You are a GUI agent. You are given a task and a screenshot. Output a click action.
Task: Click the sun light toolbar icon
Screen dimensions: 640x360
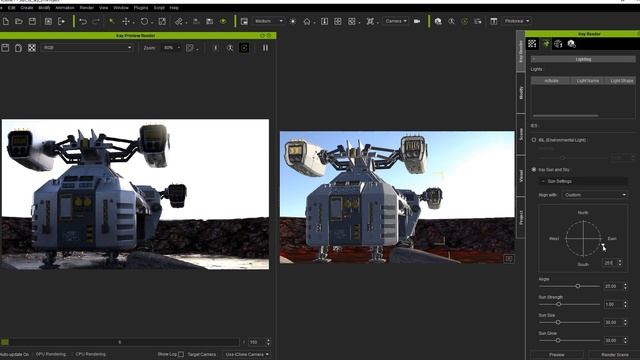[293, 21]
